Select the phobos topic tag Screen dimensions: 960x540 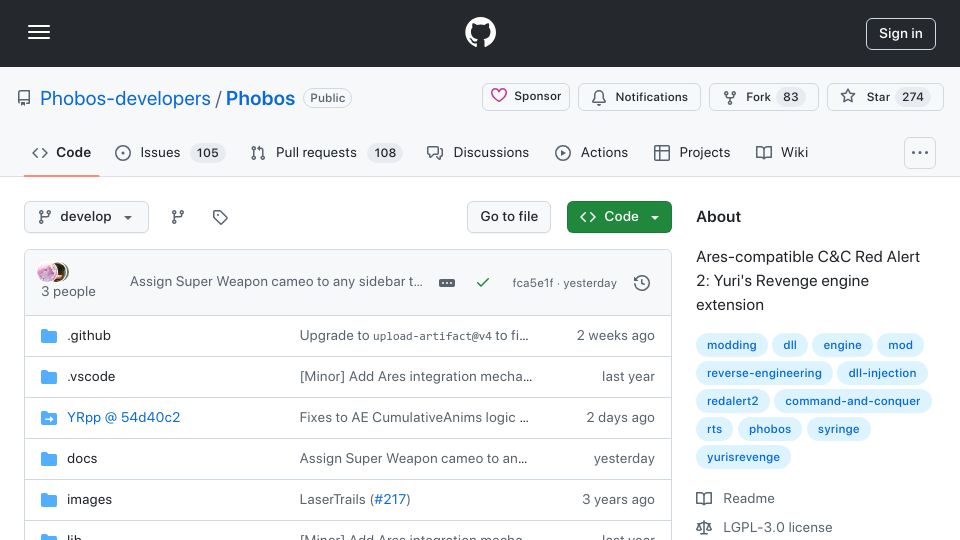pos(770,430)
